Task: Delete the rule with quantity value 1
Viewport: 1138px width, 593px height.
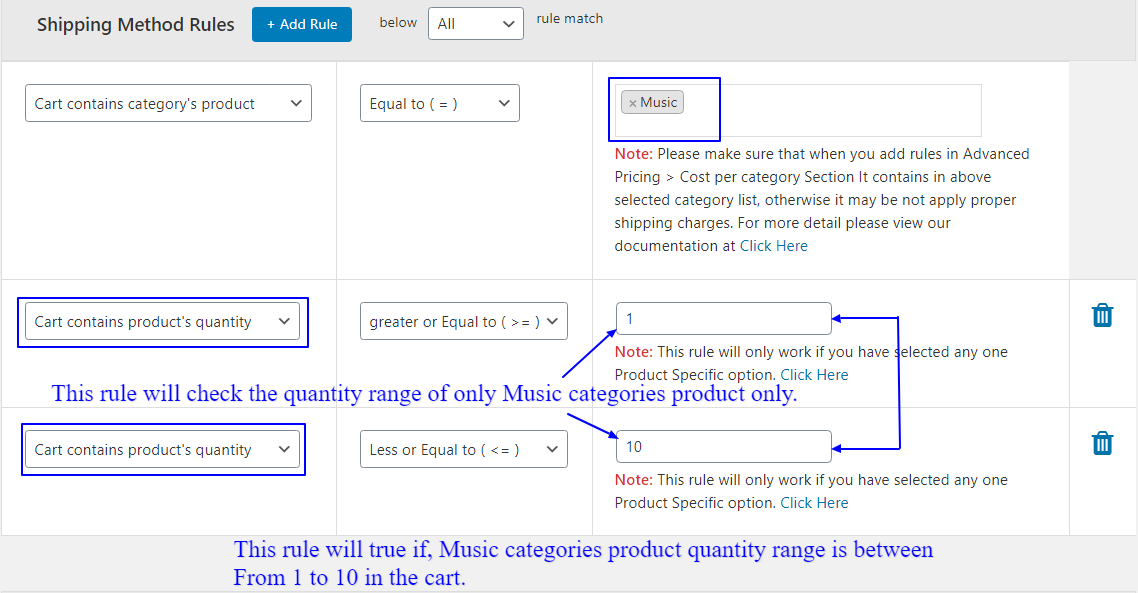Action: [1102, 315]
